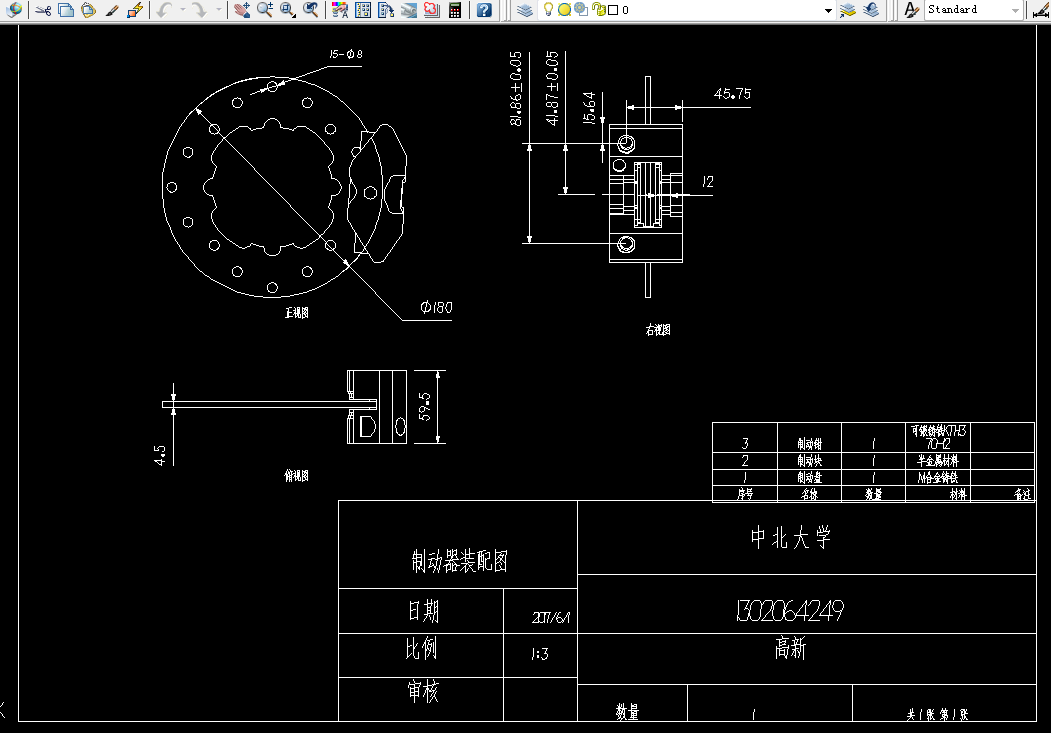The width and height of the screenshot is (1051, 733).
Task: Click the Zoom Window tool
Action: point(288,10)
